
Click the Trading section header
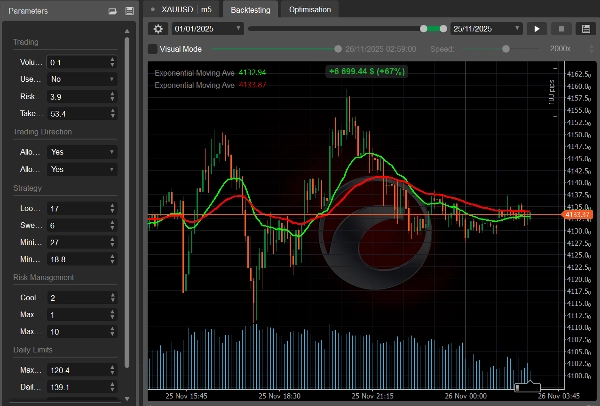pyautogui.click(x=26, y=42)
